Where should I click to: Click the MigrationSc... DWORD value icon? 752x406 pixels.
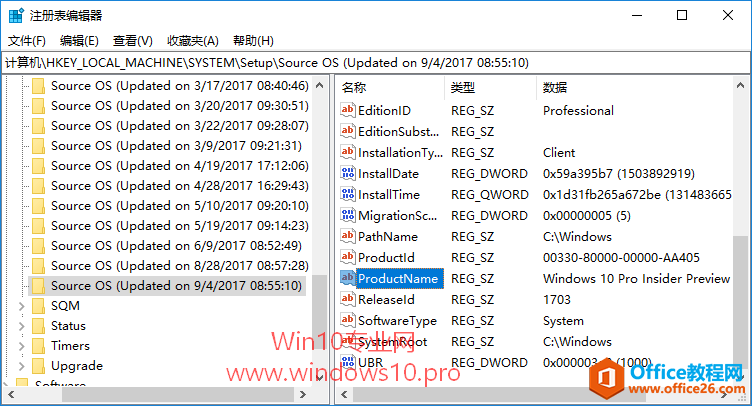coord(348,215)
